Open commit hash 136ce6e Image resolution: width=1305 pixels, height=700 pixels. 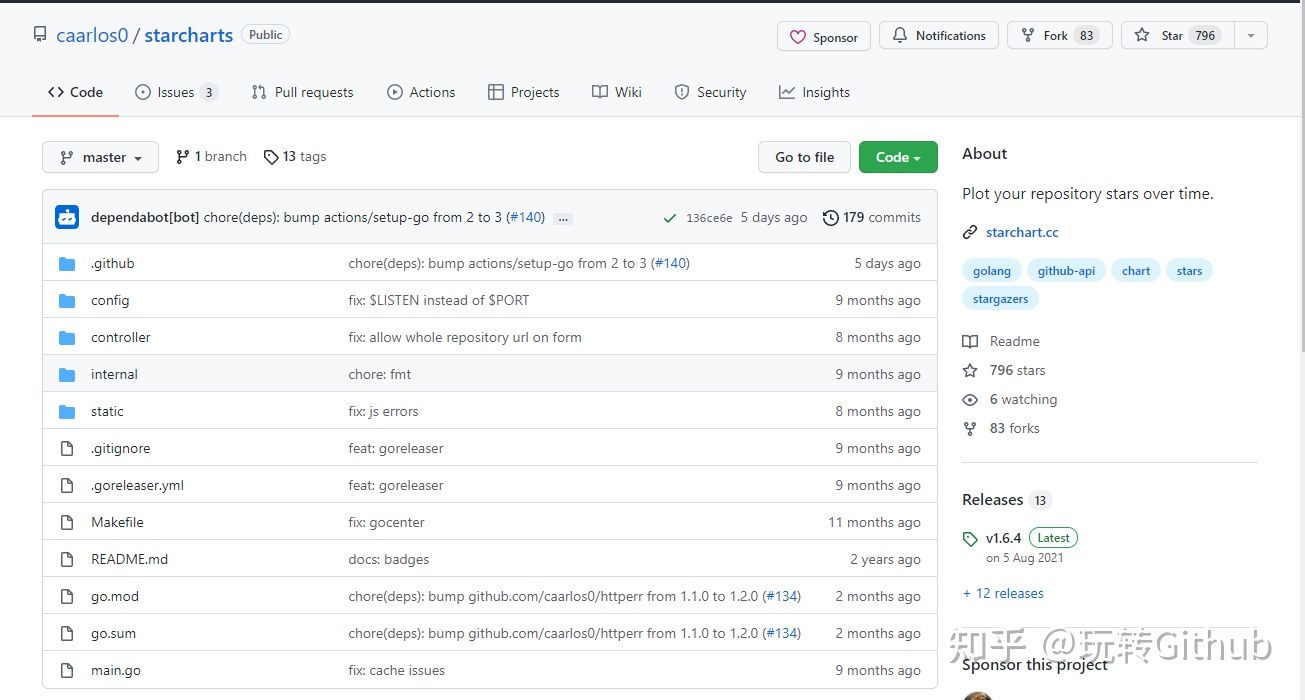tap(709, 218)
